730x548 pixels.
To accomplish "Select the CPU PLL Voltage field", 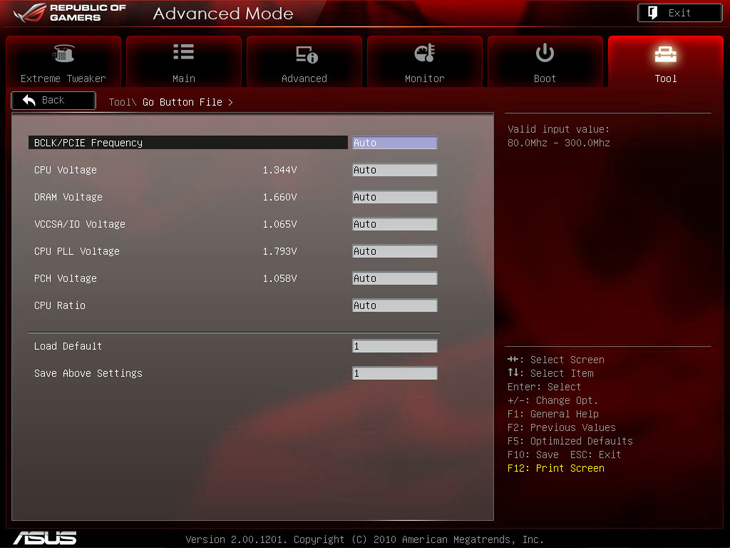I will pyautogui.click(x=394, y=251).
